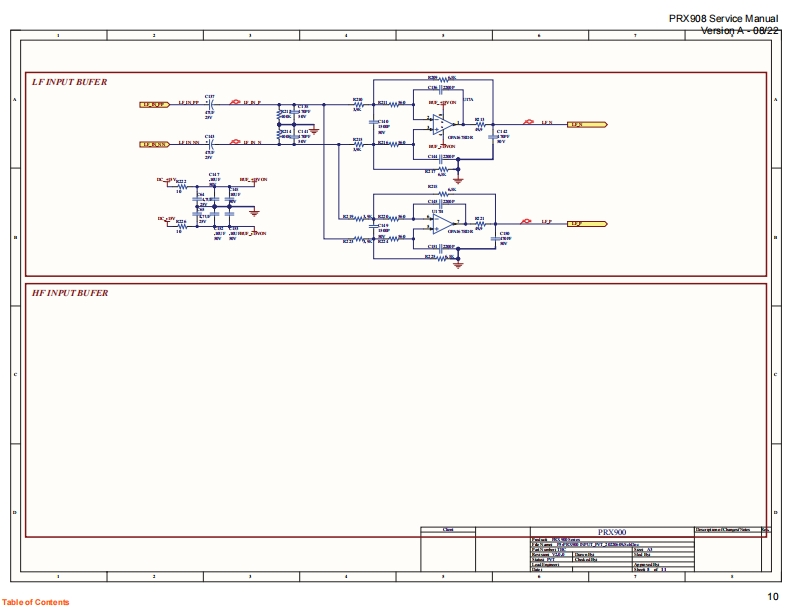
Task: Click the R213 resistor at U17A output
Action: 479,125
